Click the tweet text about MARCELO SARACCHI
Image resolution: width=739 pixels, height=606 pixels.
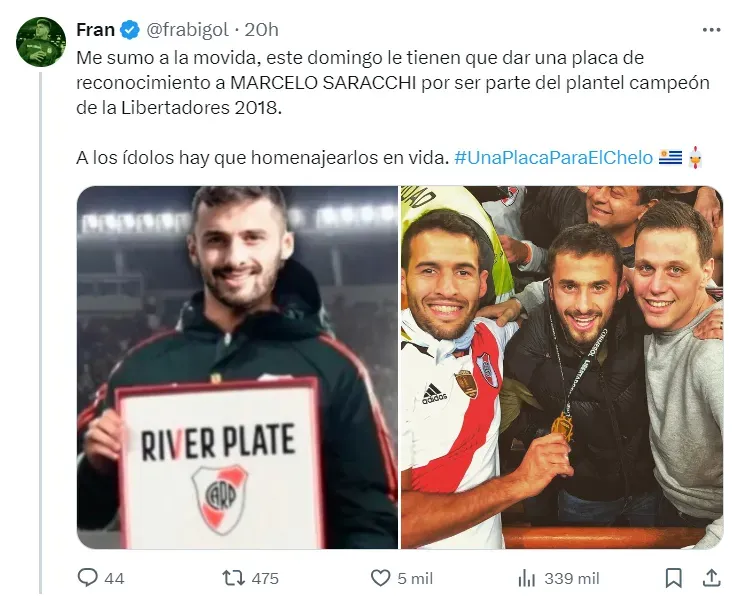click(393, 83)
